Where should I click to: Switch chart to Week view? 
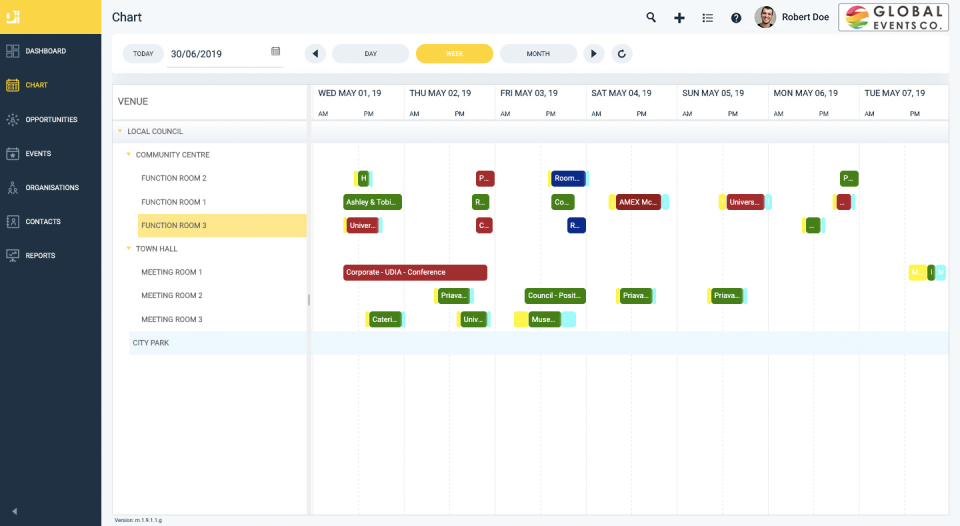[454, 54]
